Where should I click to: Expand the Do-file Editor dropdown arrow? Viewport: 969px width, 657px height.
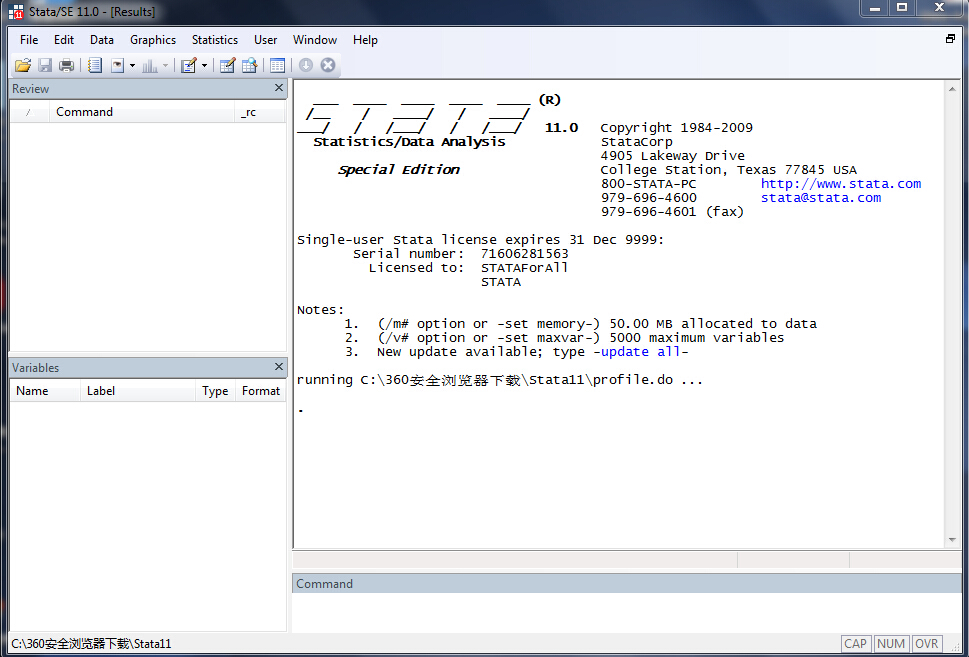[204, 66]
